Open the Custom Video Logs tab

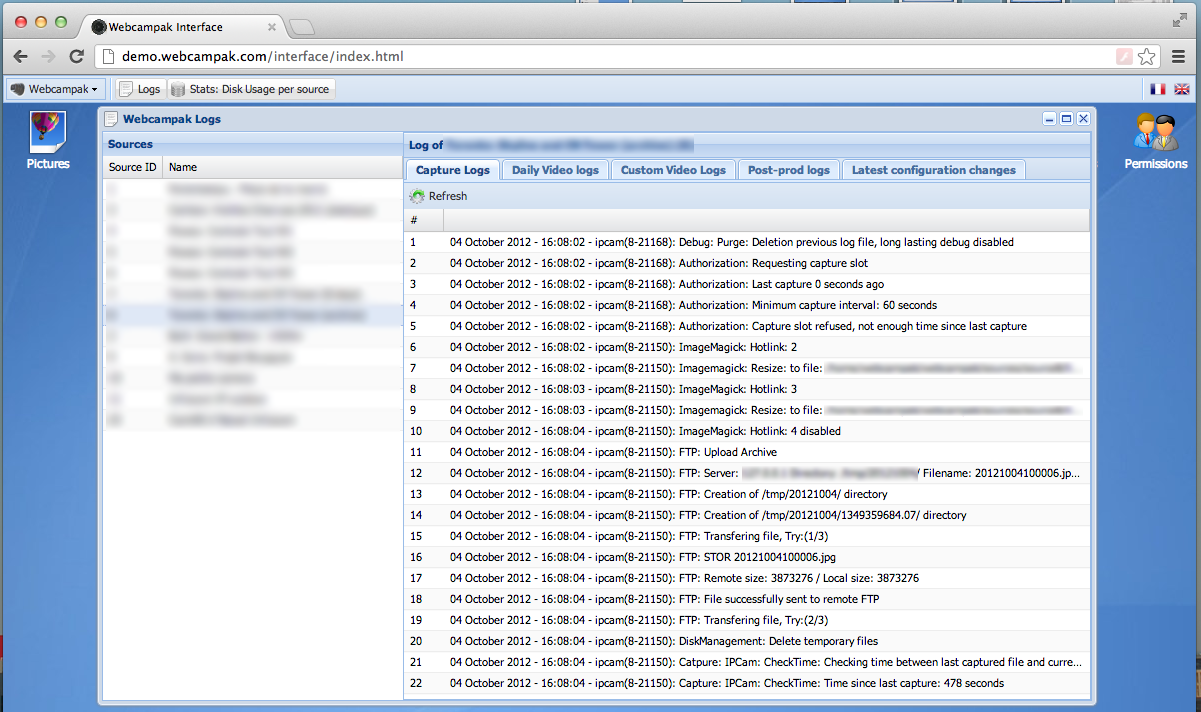pyautogui.click(x=673, y=170)
